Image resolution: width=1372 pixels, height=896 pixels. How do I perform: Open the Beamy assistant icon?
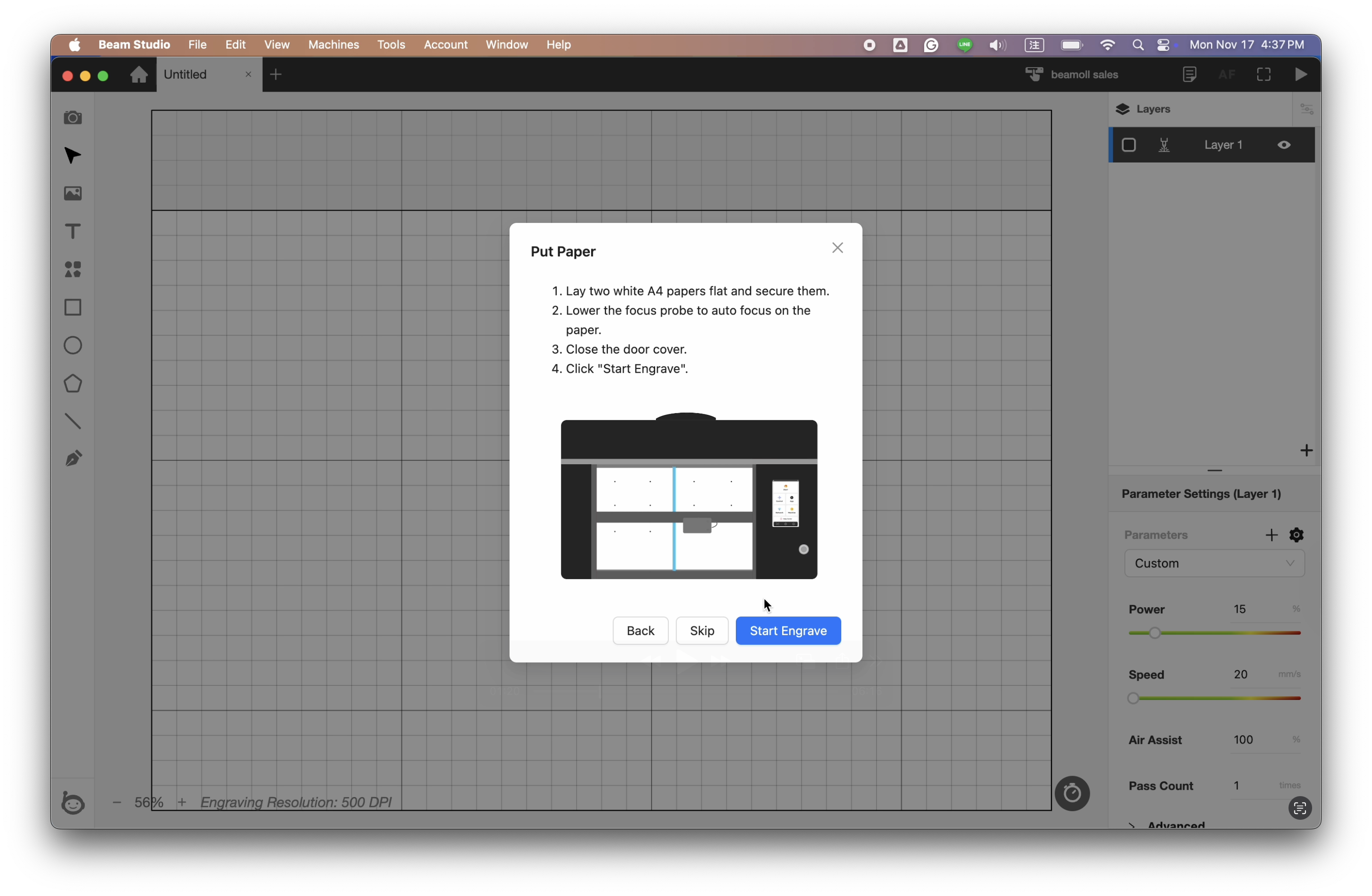click(x=73, y=802)
